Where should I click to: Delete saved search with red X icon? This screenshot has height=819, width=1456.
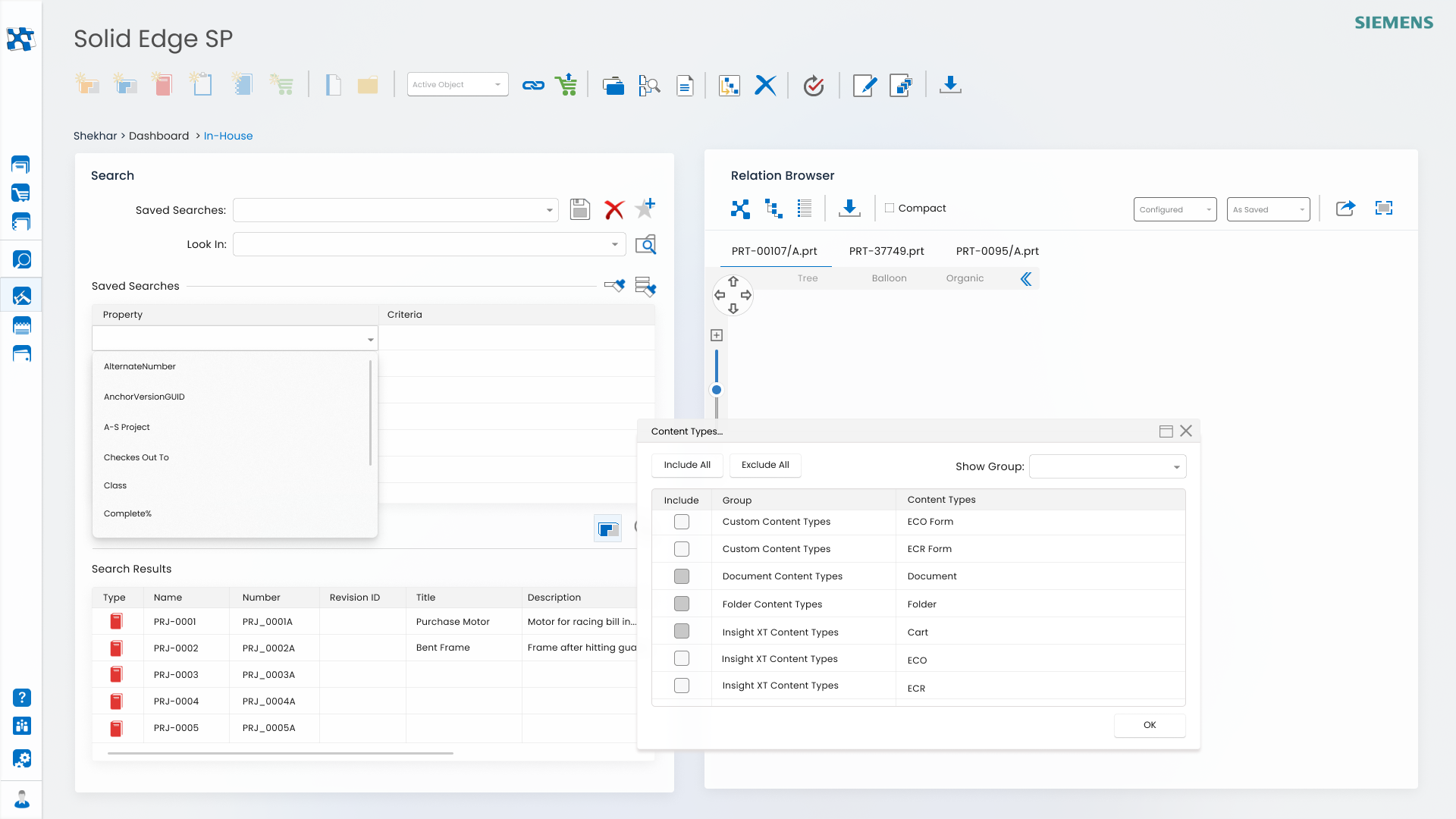(x=614, y=209)
